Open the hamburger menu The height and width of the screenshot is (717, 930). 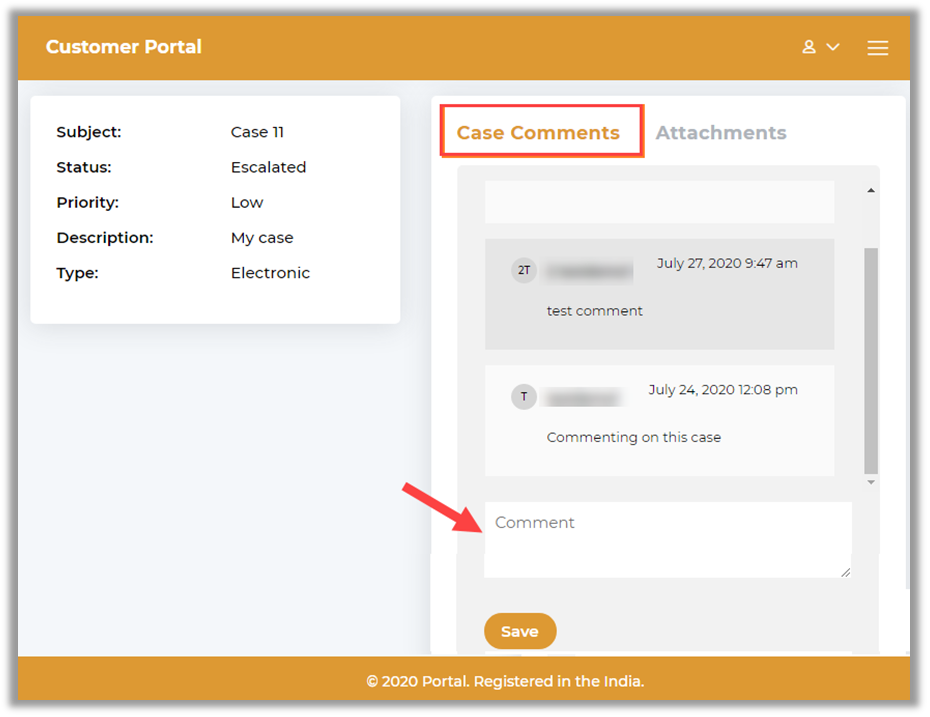point(877,48)
